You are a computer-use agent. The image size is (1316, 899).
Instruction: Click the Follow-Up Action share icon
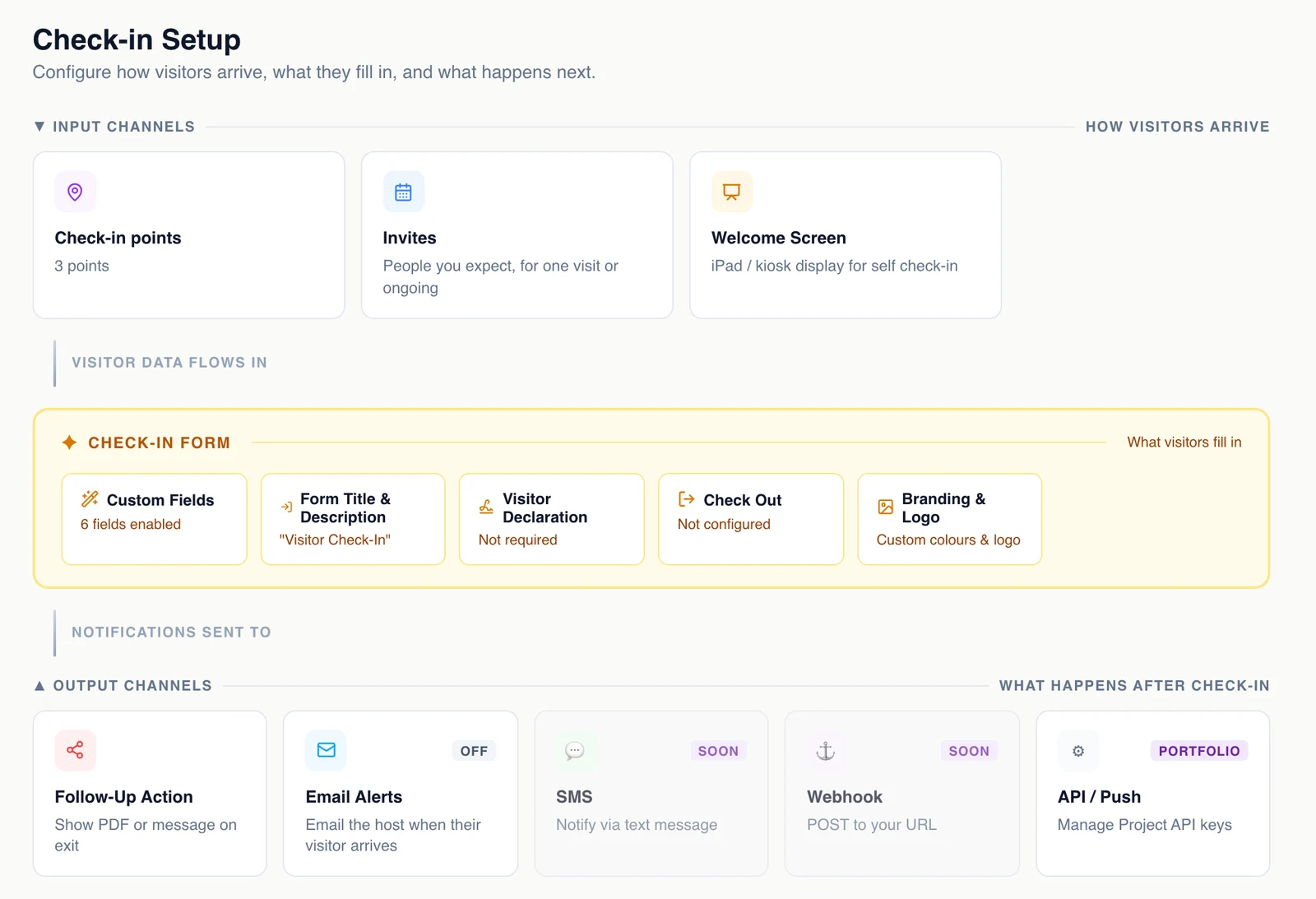[75, 750]
